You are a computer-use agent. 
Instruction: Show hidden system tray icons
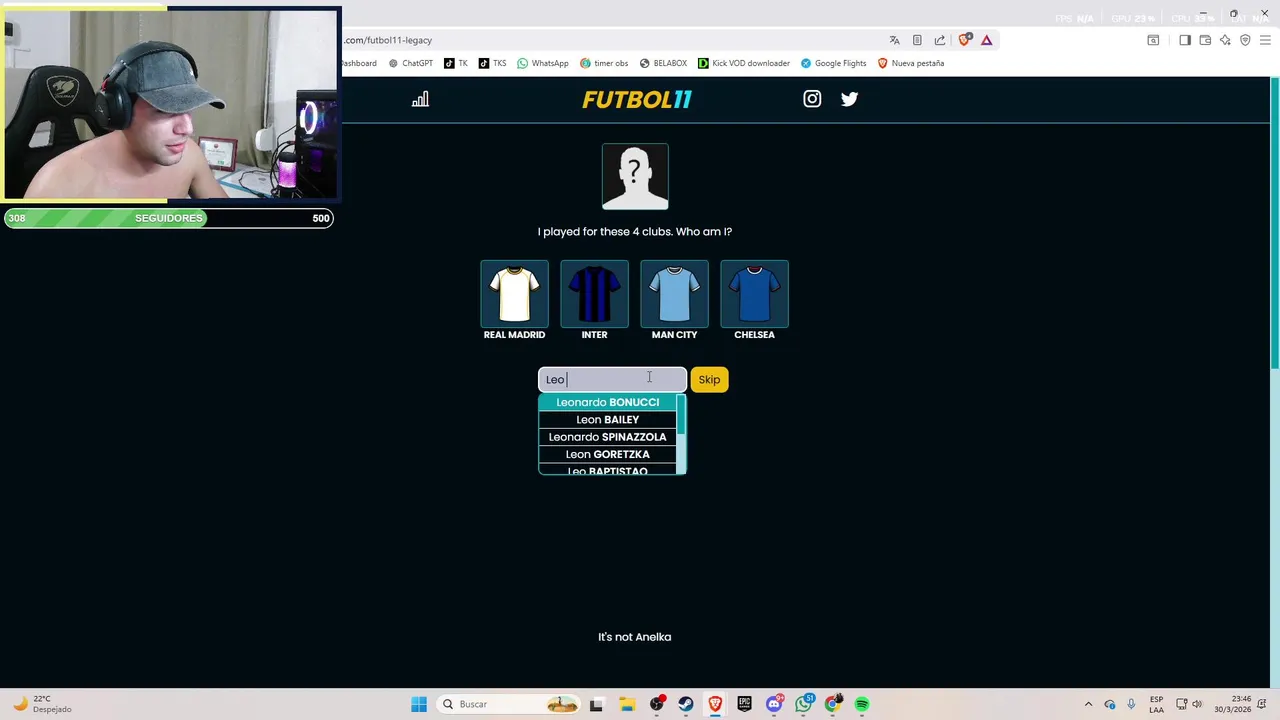coord(1088,704)
